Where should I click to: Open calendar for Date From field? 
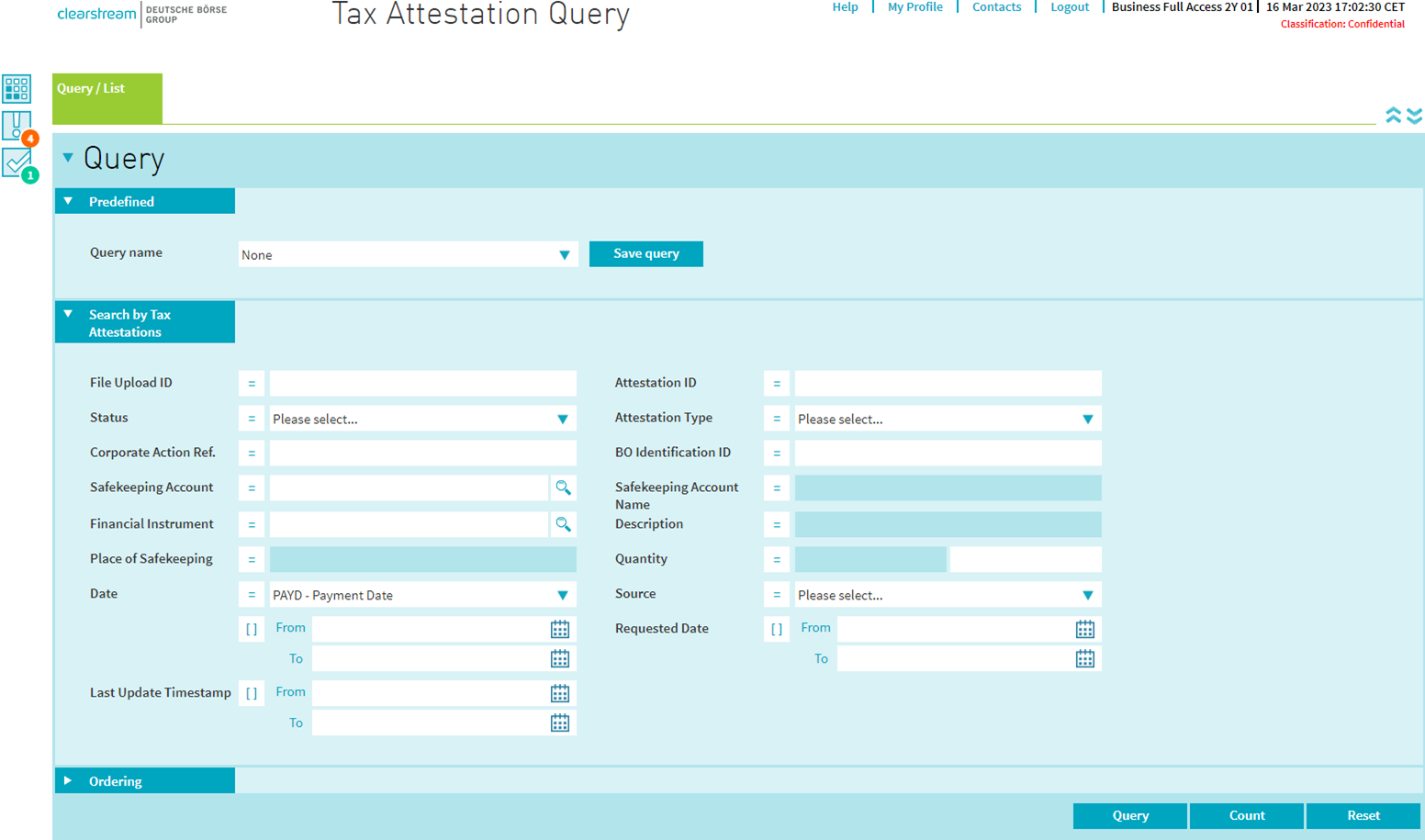pos(559,629)
